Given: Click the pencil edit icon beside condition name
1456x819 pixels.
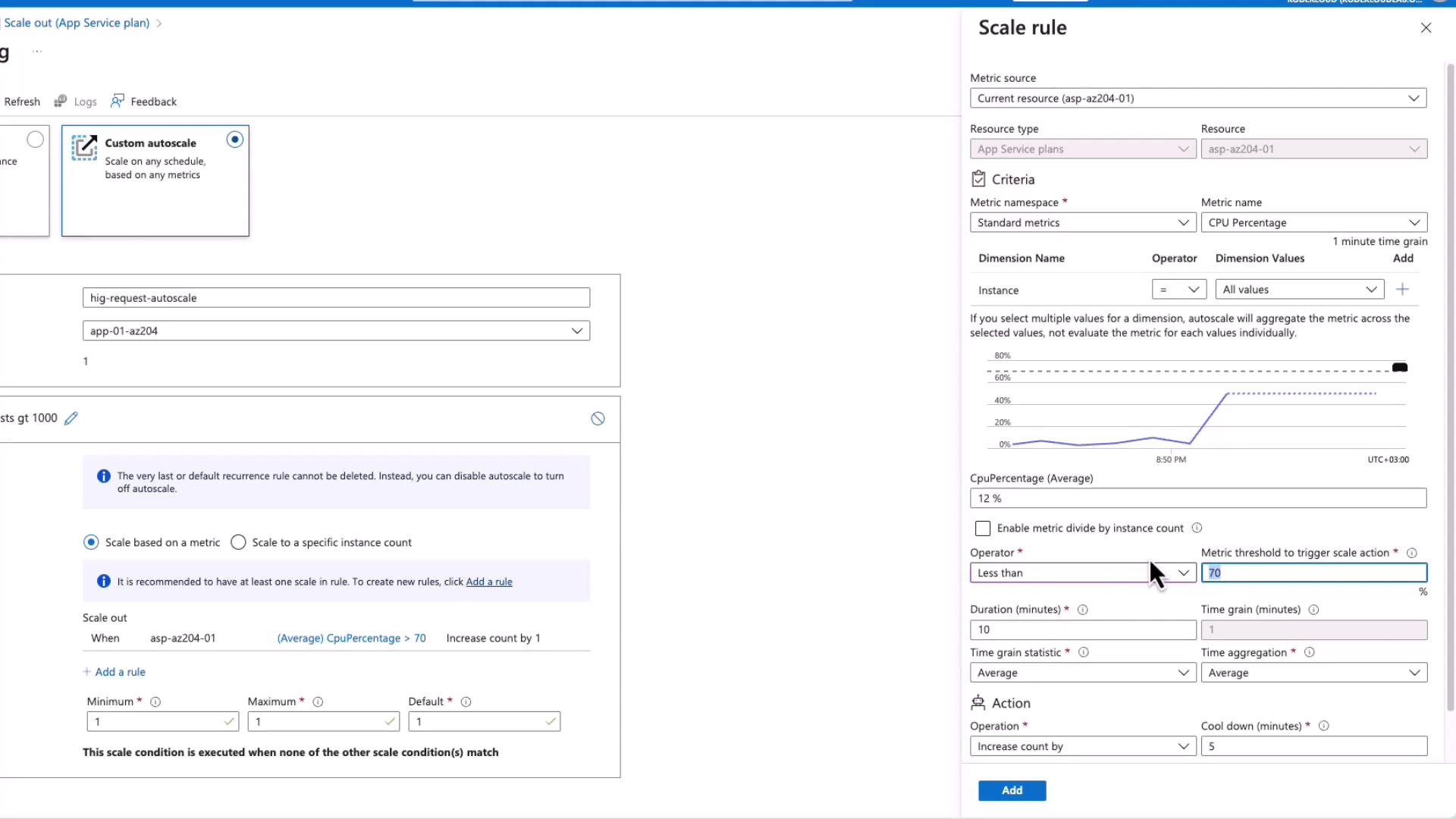Looking at the screenshot, I should pos(71,419).
